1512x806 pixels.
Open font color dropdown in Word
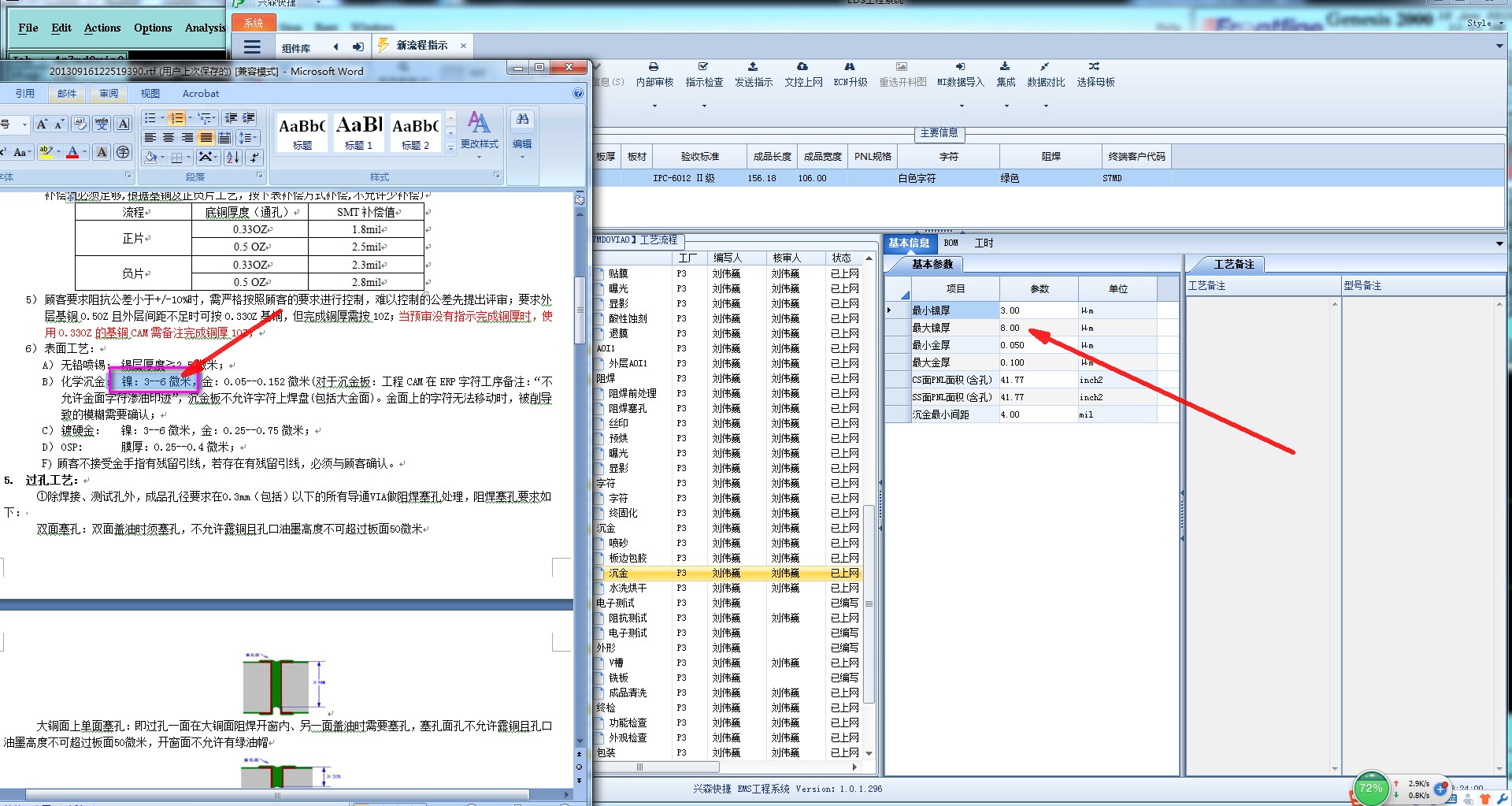coord(84,152)
